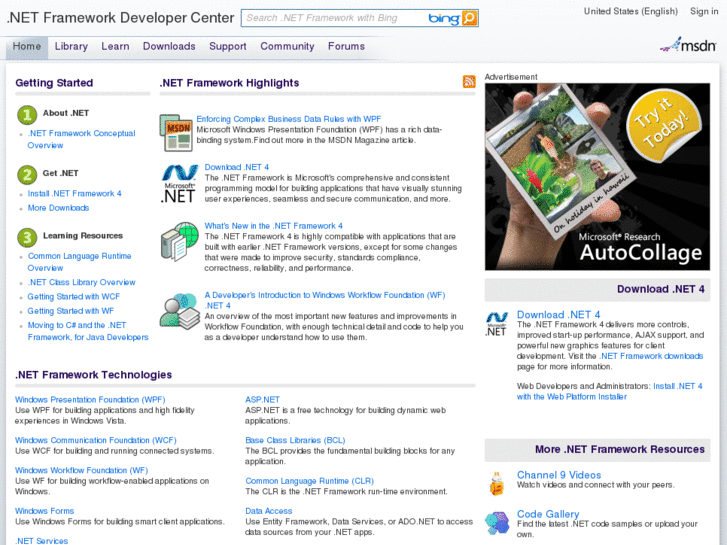
Task: Open the Library tab
Action: click(x=71, y=46)
